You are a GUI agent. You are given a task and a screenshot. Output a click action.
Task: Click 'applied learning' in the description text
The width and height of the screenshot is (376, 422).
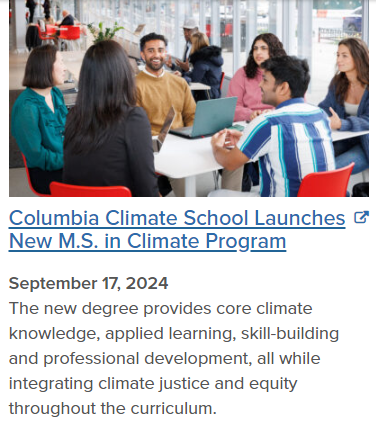(168, 334)
